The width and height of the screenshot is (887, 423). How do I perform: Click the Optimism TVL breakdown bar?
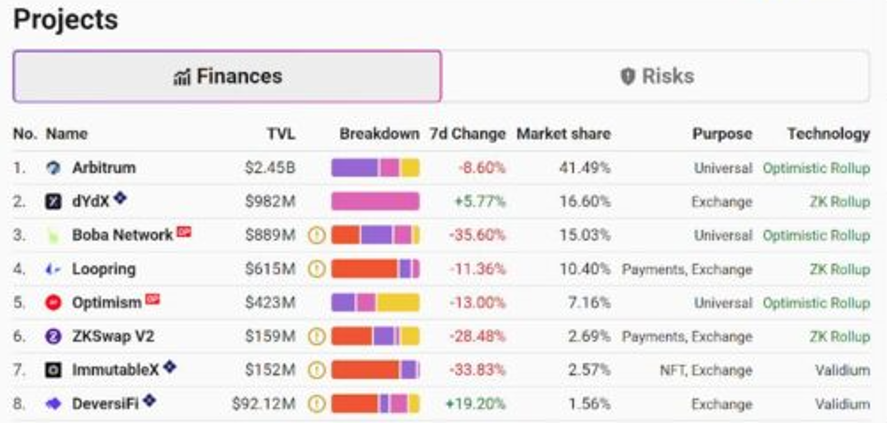click(375, 303)
